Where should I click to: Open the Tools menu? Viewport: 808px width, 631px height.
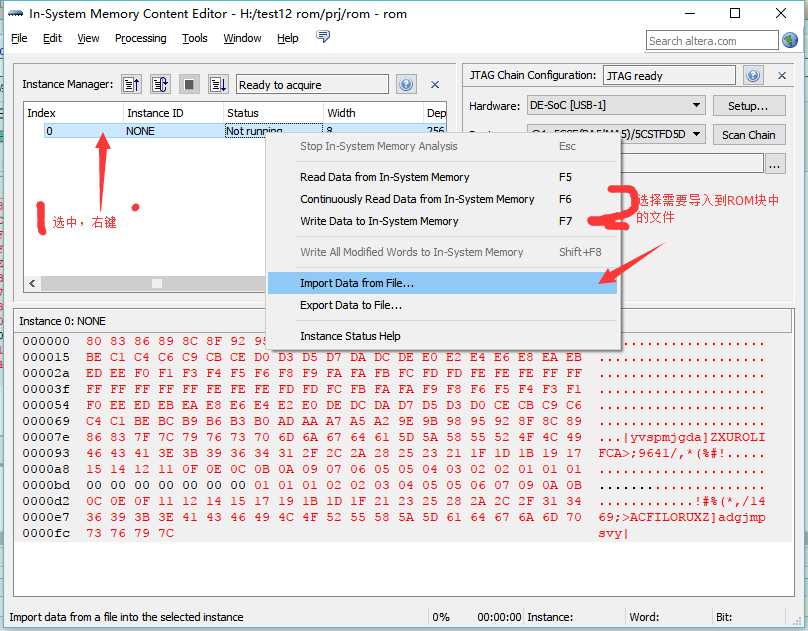click(195, 38)
